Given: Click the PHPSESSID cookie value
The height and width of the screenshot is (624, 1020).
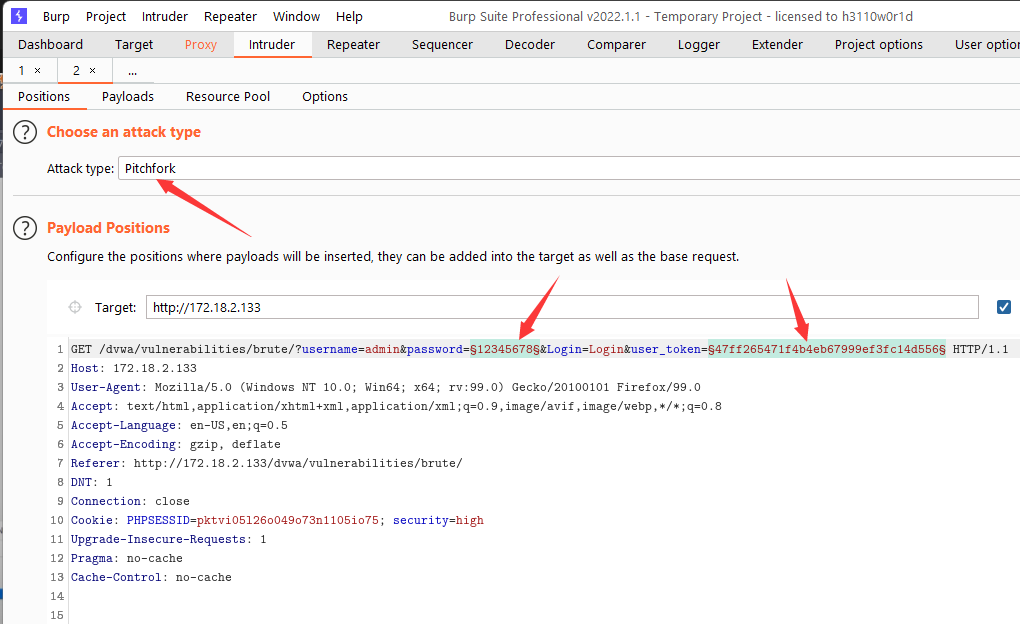Looking at the screenshot, I should 288,521.
